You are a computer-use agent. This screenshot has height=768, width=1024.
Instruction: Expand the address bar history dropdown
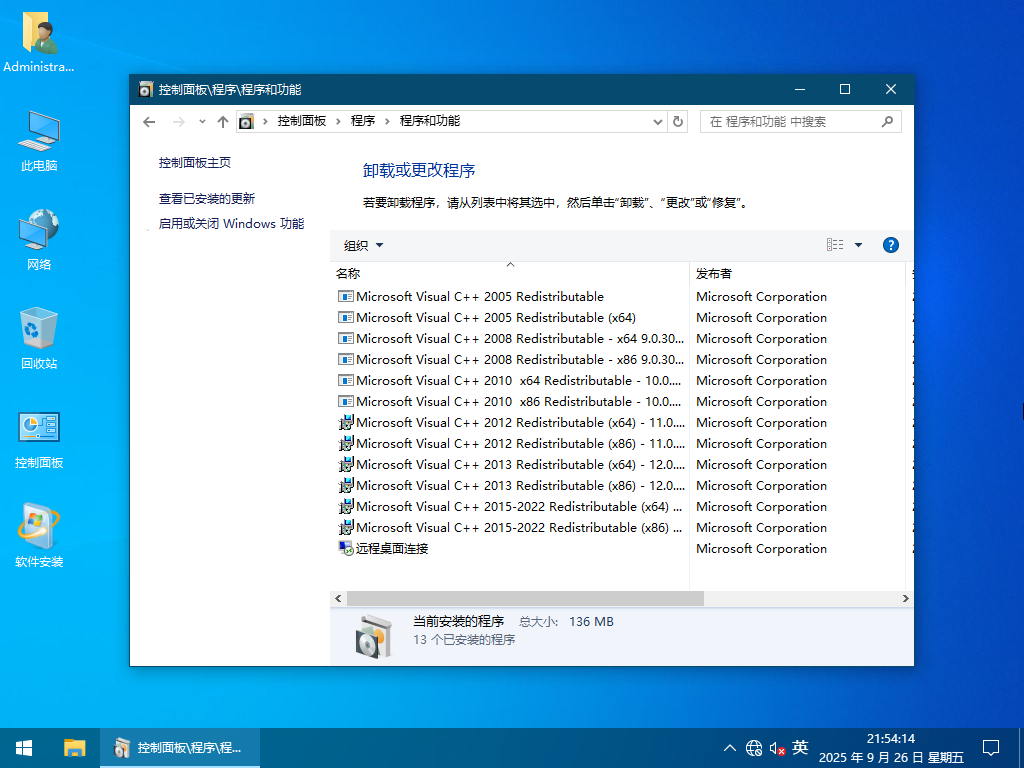click(x=657, y=121)
